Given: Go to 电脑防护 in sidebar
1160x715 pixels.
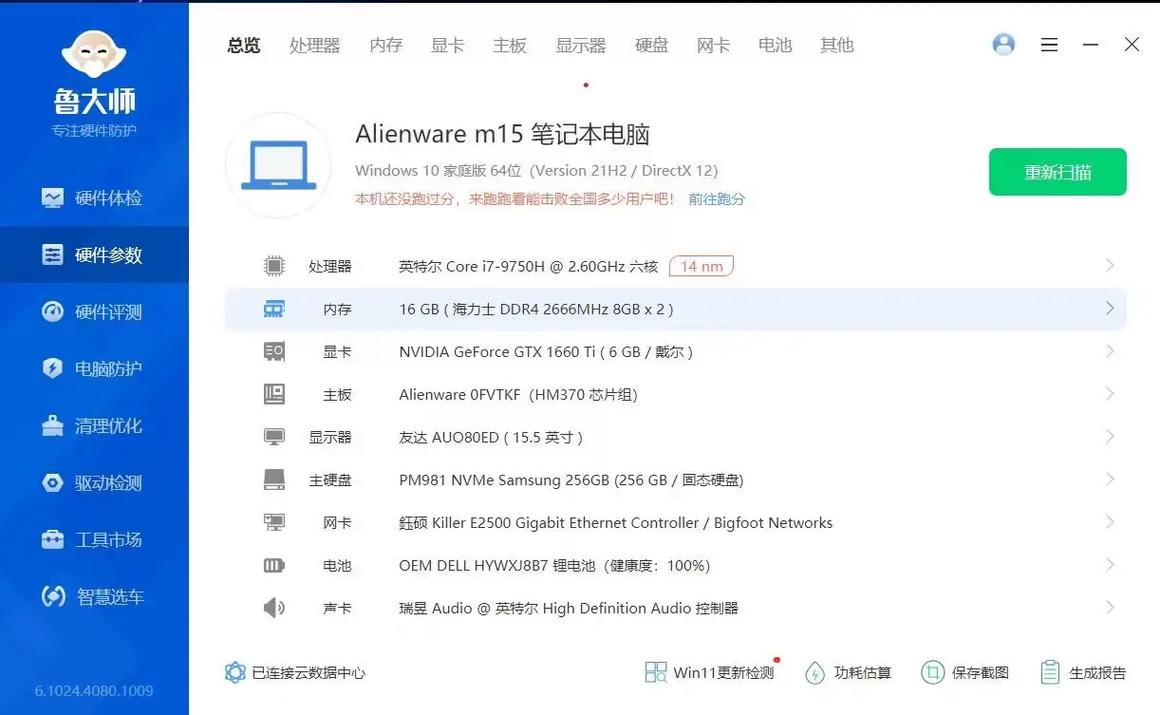Looking at the screenshot, I should (94, 369).
